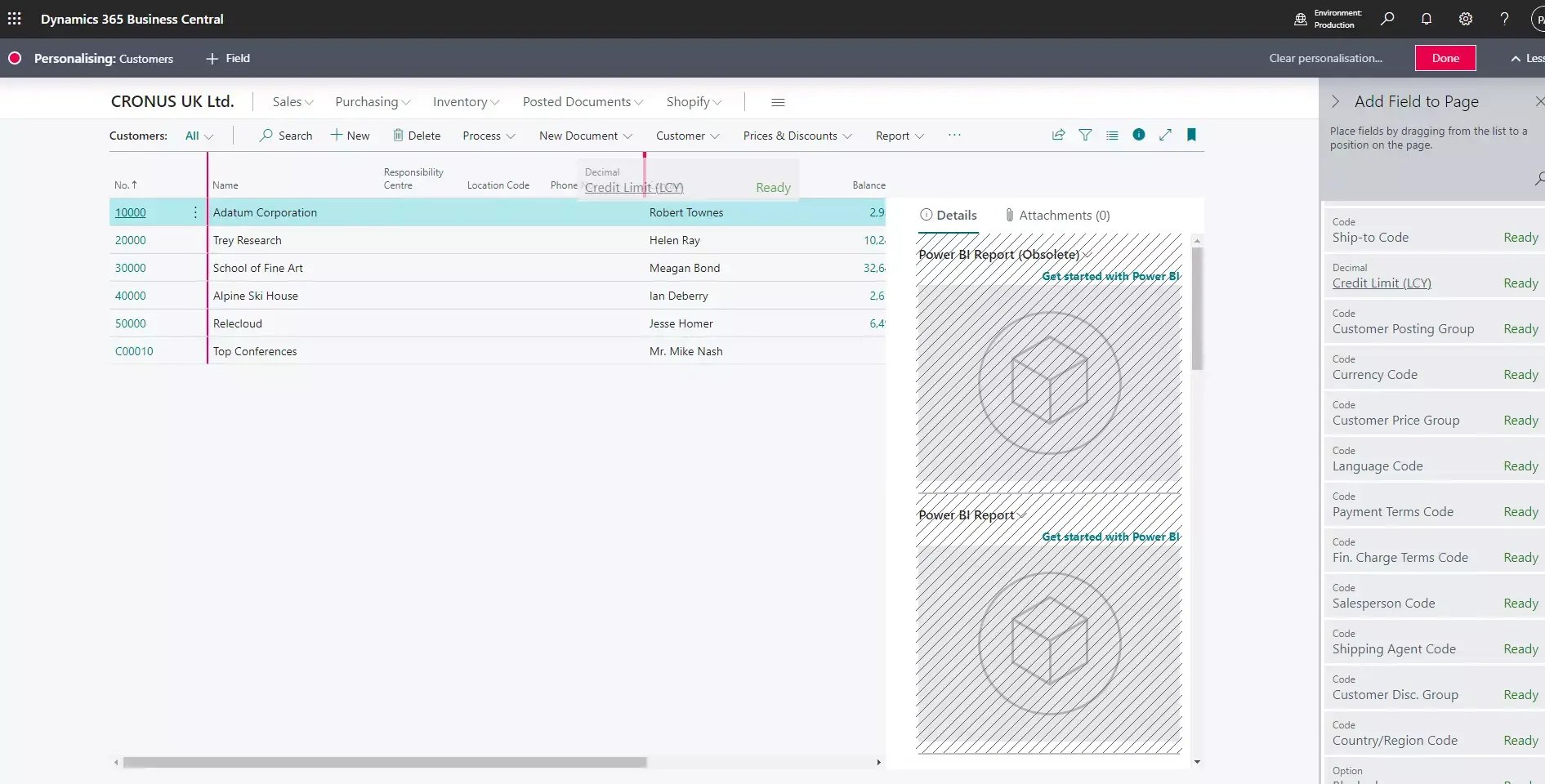Click Clear personalisation link
Image resolution: width=1545 pixels, height=784 pixels.
point(1325,58)
